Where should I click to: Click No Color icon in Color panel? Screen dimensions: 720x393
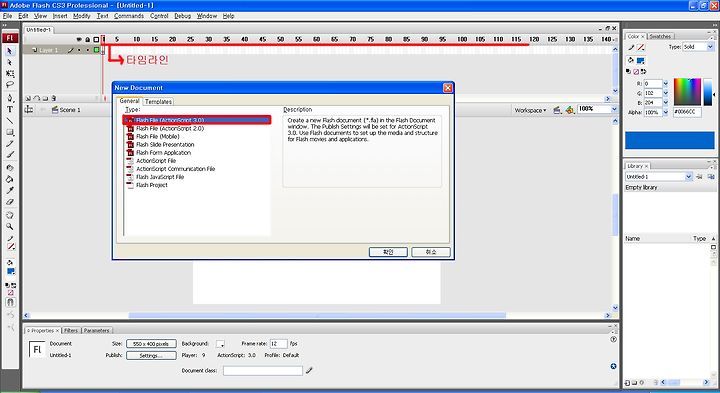tap(636, 72)
